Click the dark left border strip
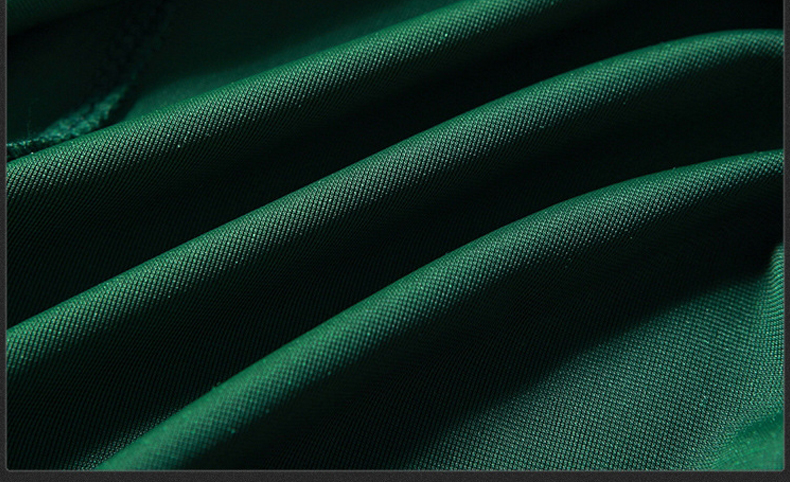 coord(3,240)
